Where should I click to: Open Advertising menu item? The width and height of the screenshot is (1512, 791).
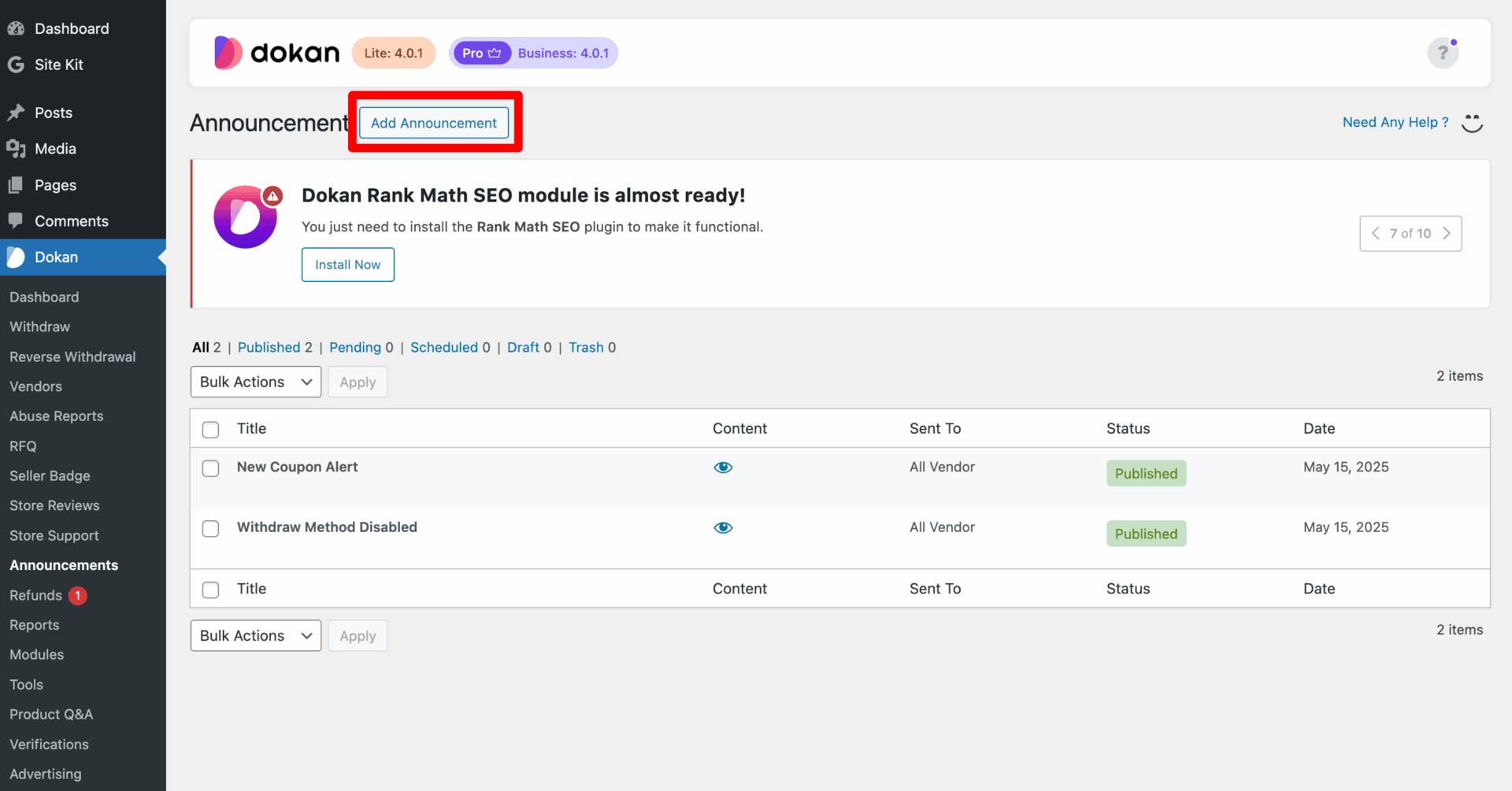click(x=46, y=774)
